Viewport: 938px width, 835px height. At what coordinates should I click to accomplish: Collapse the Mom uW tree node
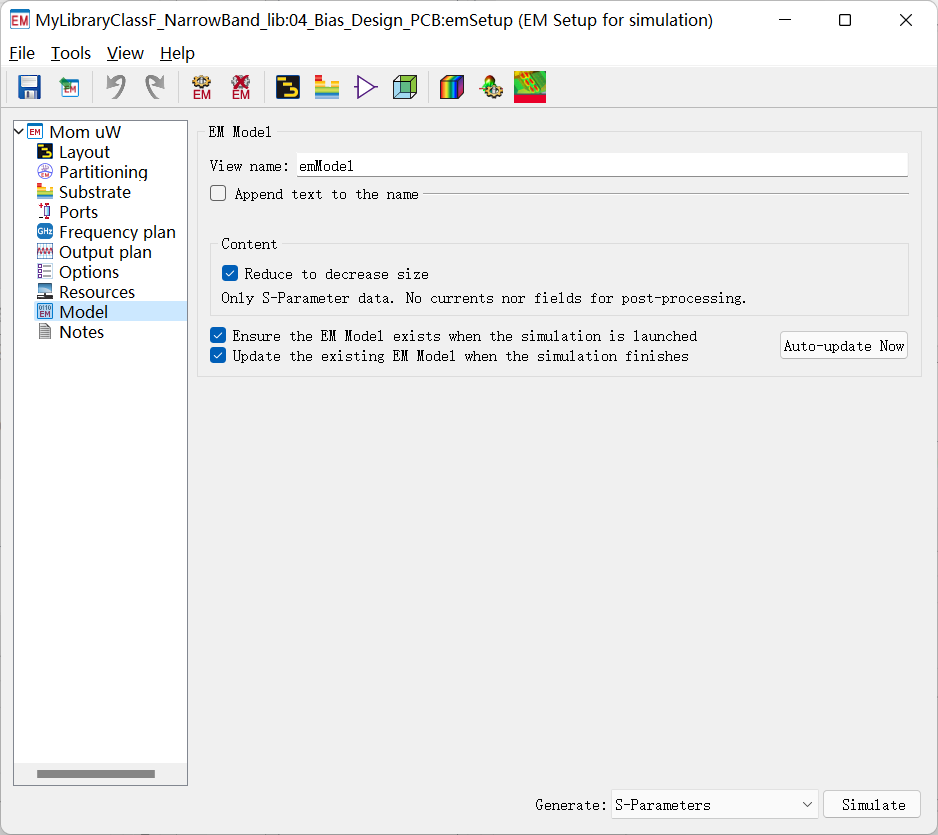point(19,131)
